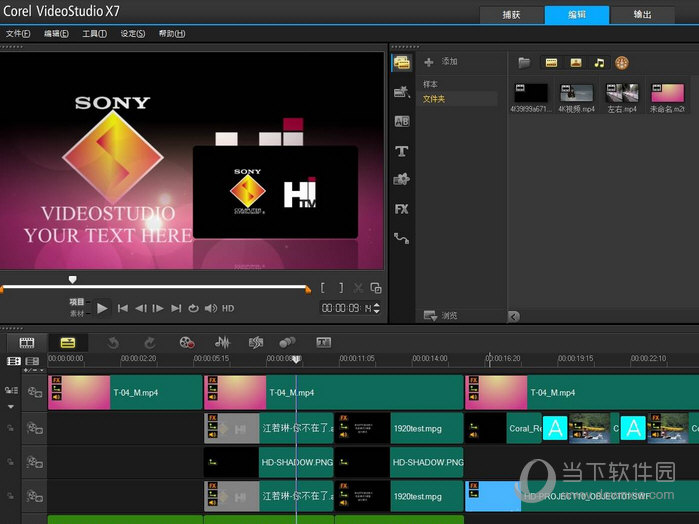Switch to the 捕获 (Capture) tab
Screen dimensions: 699x524
511,15
